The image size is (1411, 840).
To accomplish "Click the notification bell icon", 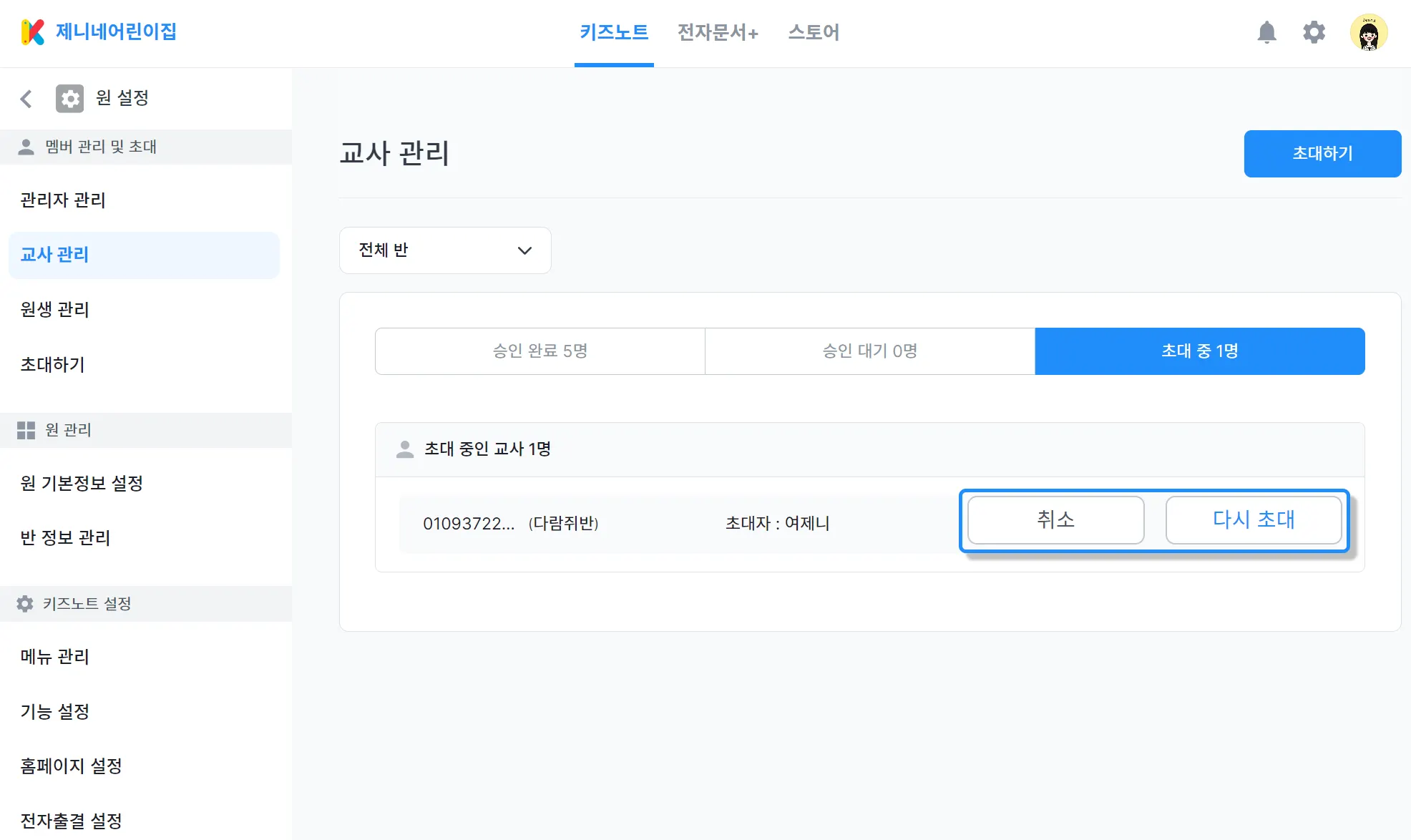I will tap(1266, 32).
